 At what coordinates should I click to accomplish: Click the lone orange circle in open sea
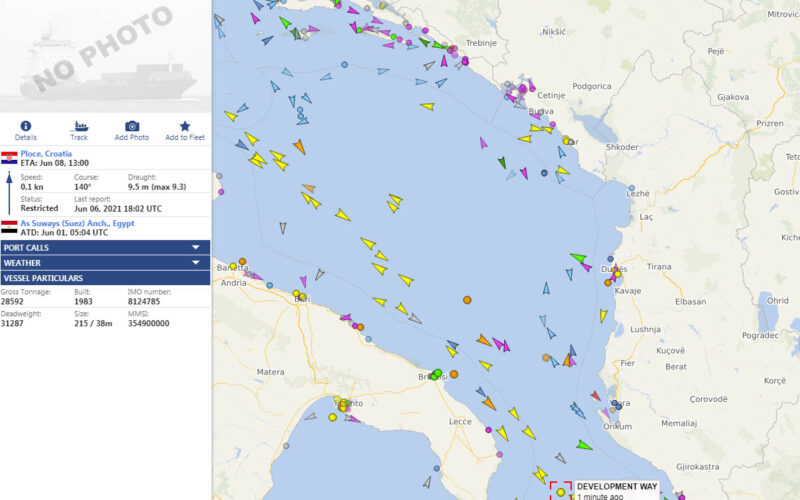coord(466,300)
